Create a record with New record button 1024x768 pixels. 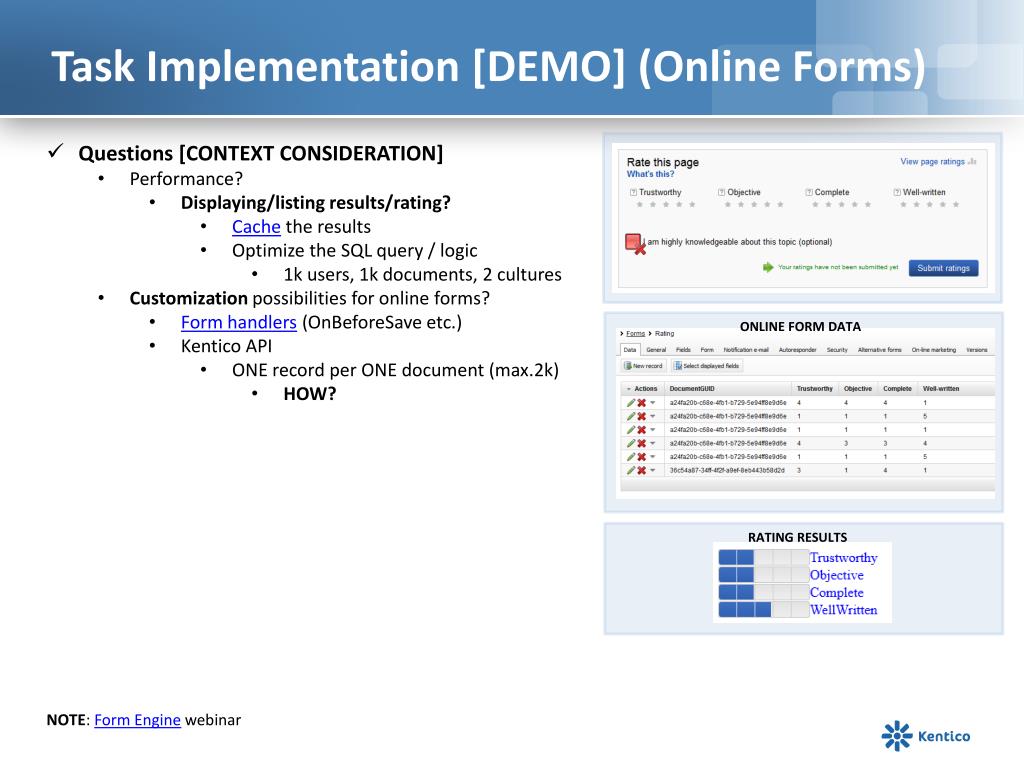(643, 366)
